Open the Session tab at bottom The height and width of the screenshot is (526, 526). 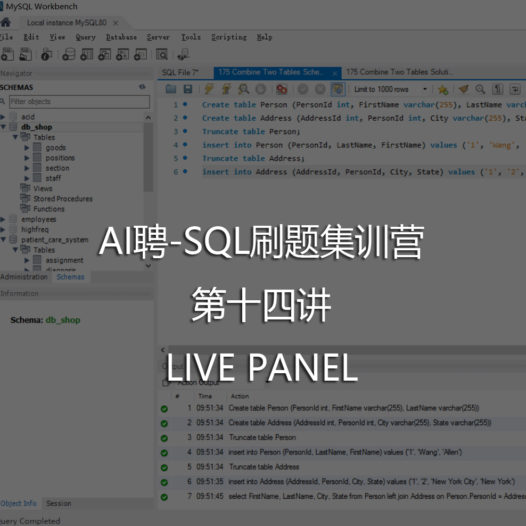pos(59,503)
